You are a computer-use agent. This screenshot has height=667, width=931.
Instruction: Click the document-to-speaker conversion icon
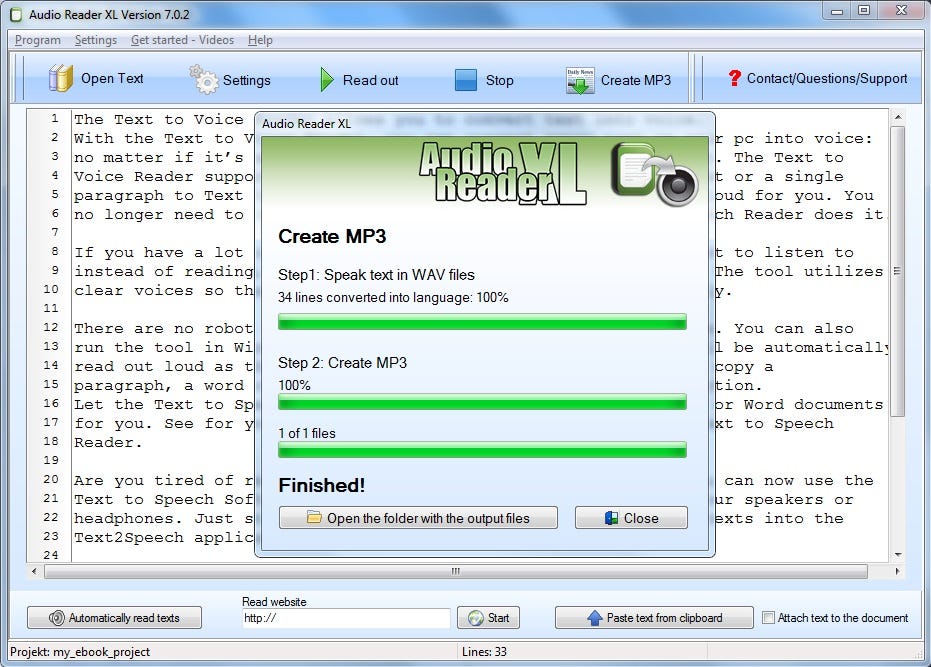tap(654, 174)
